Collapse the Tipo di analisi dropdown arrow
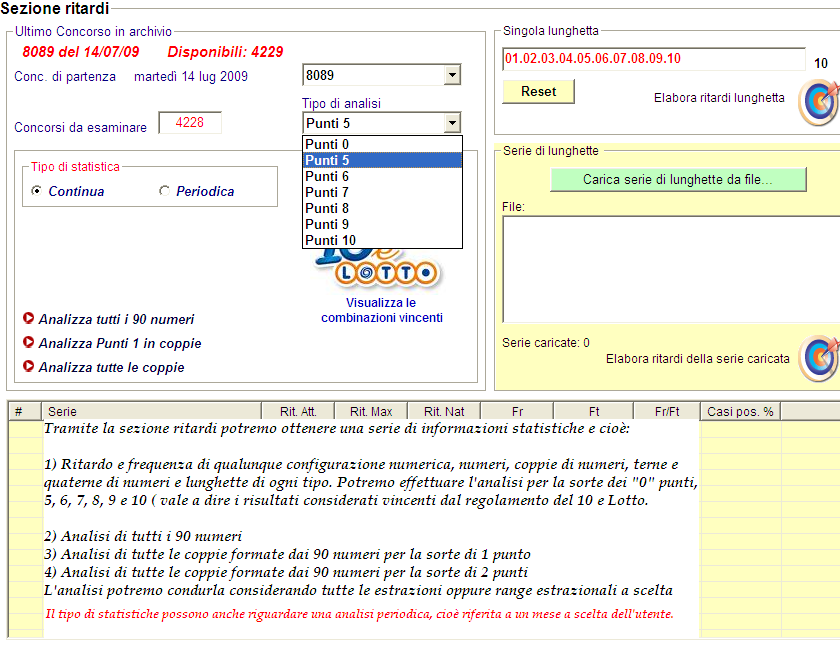 click(x=452, y=123)
